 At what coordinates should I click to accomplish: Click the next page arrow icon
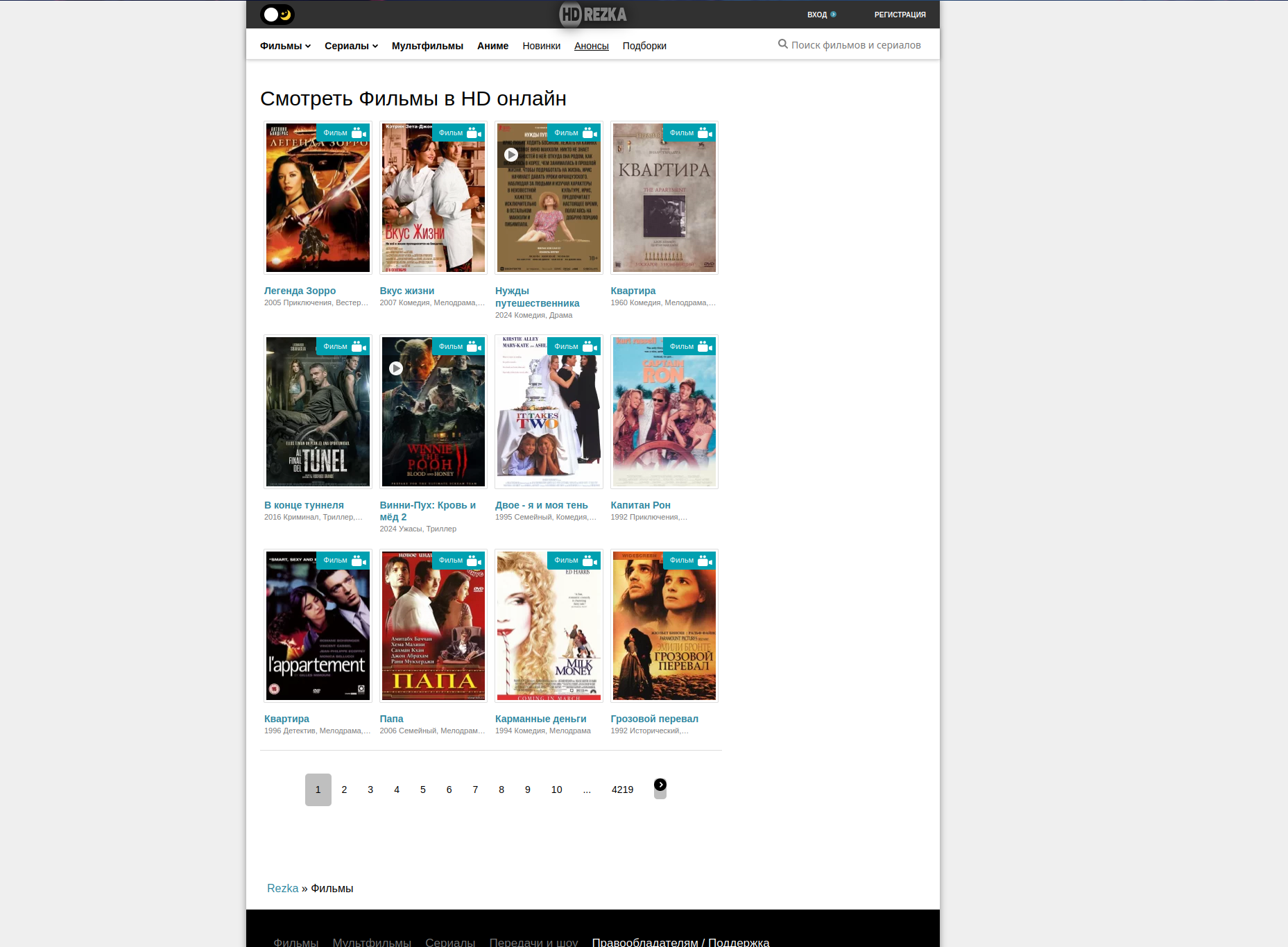pyautogui.click(x=660, y=785)
